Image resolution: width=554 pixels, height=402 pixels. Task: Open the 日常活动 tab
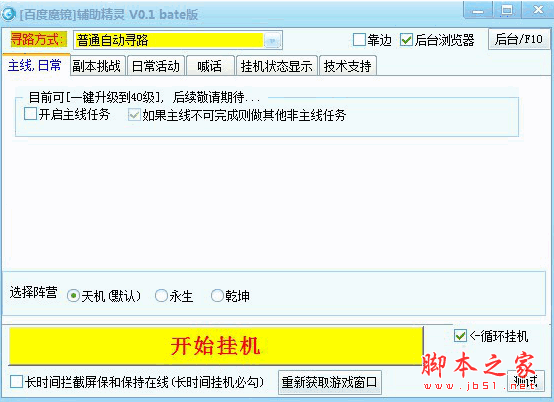point(155,66)
